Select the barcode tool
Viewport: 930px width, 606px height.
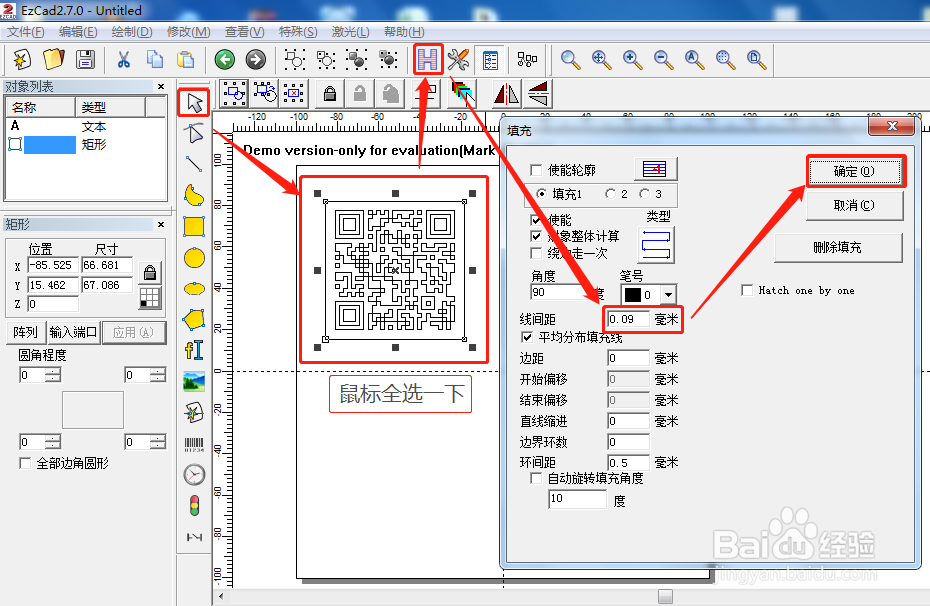click(194, 445)
